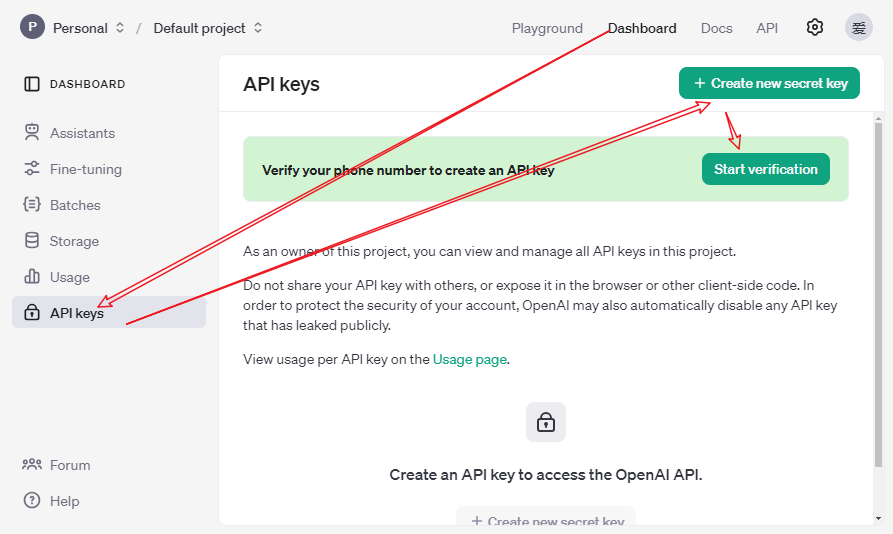The image size is (893, 534).
Task: Click the vertical scrollbar thumb
Action: [x=878, y=294]
